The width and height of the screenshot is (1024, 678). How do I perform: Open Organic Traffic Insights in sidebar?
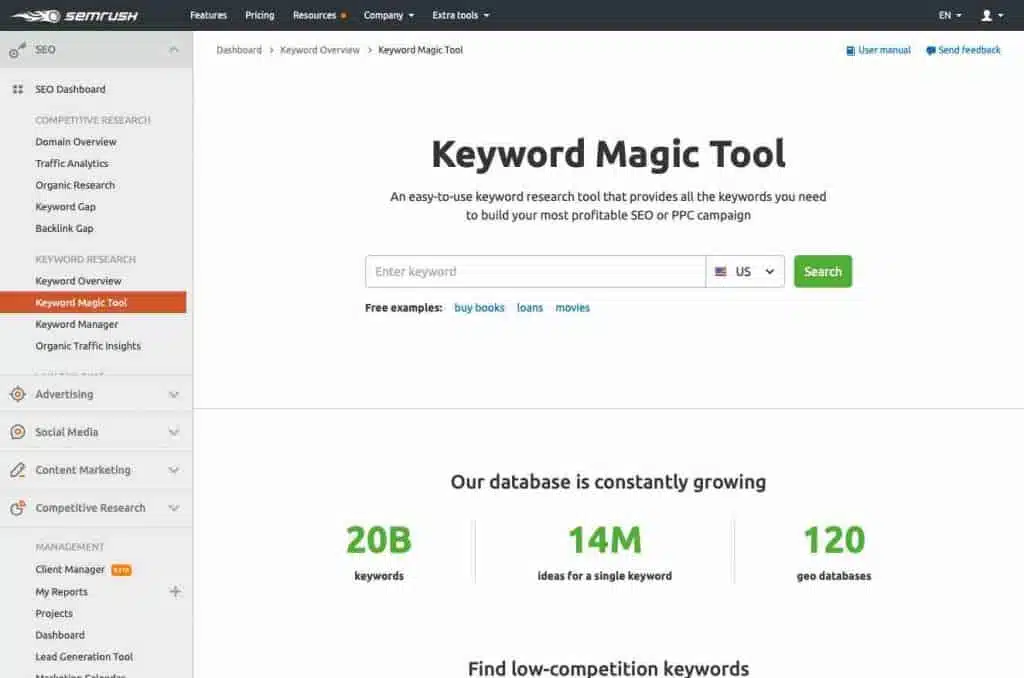[88, 346]
